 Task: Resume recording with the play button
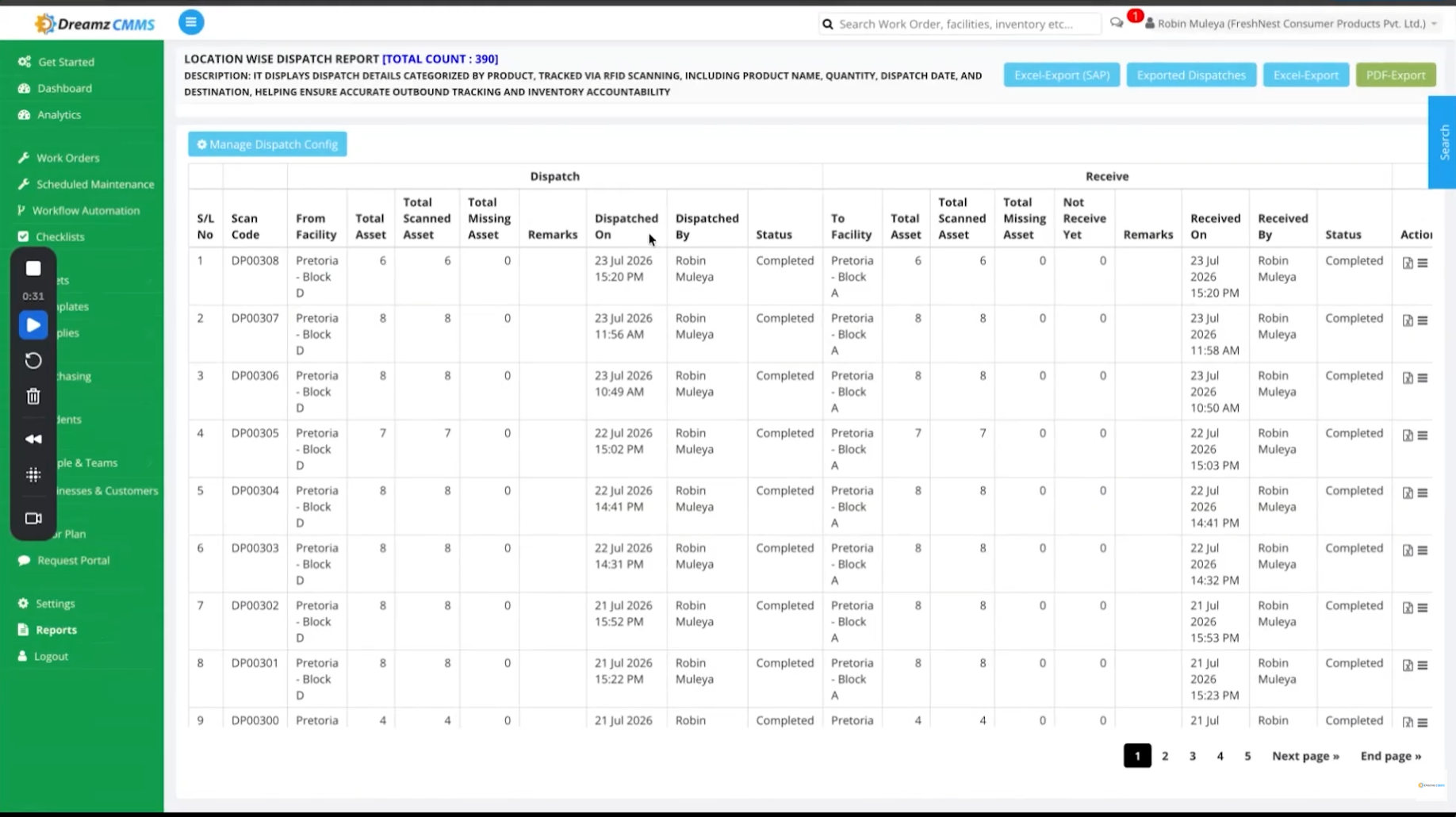pyautogui.click(x=33, y=325)
